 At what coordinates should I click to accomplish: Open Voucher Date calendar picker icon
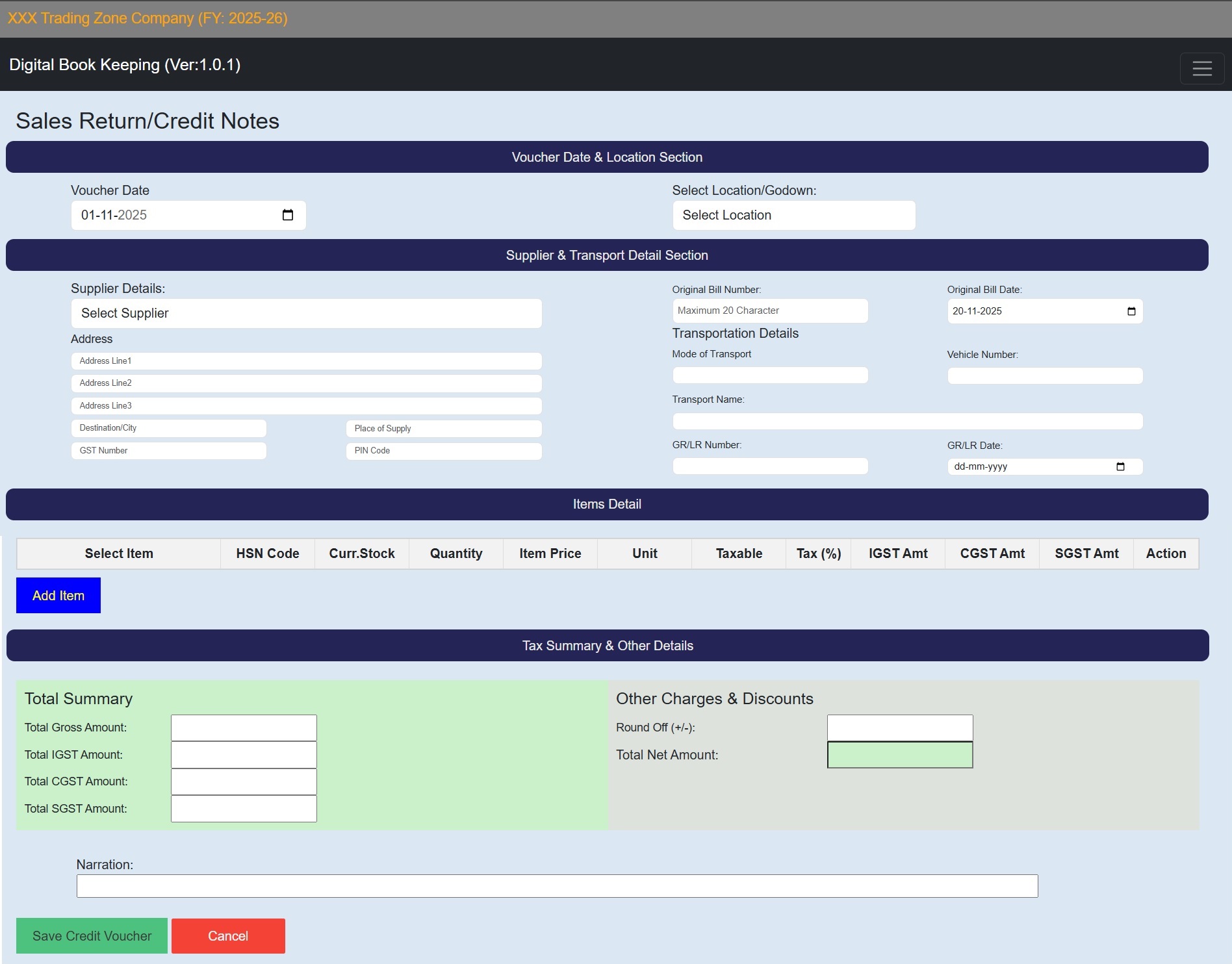click(x=288, y=215)
